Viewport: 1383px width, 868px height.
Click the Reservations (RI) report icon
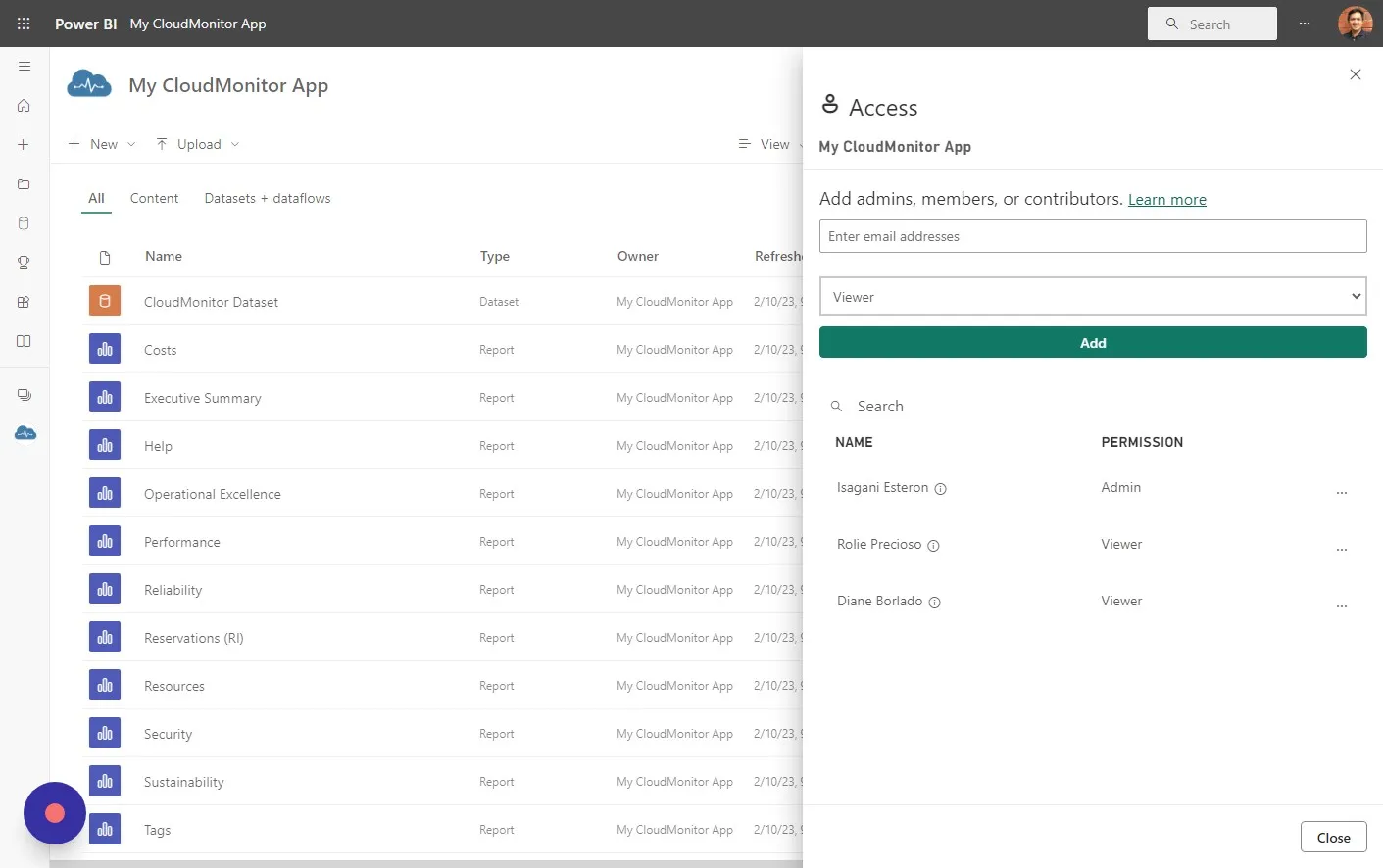(x=105, y=637)
